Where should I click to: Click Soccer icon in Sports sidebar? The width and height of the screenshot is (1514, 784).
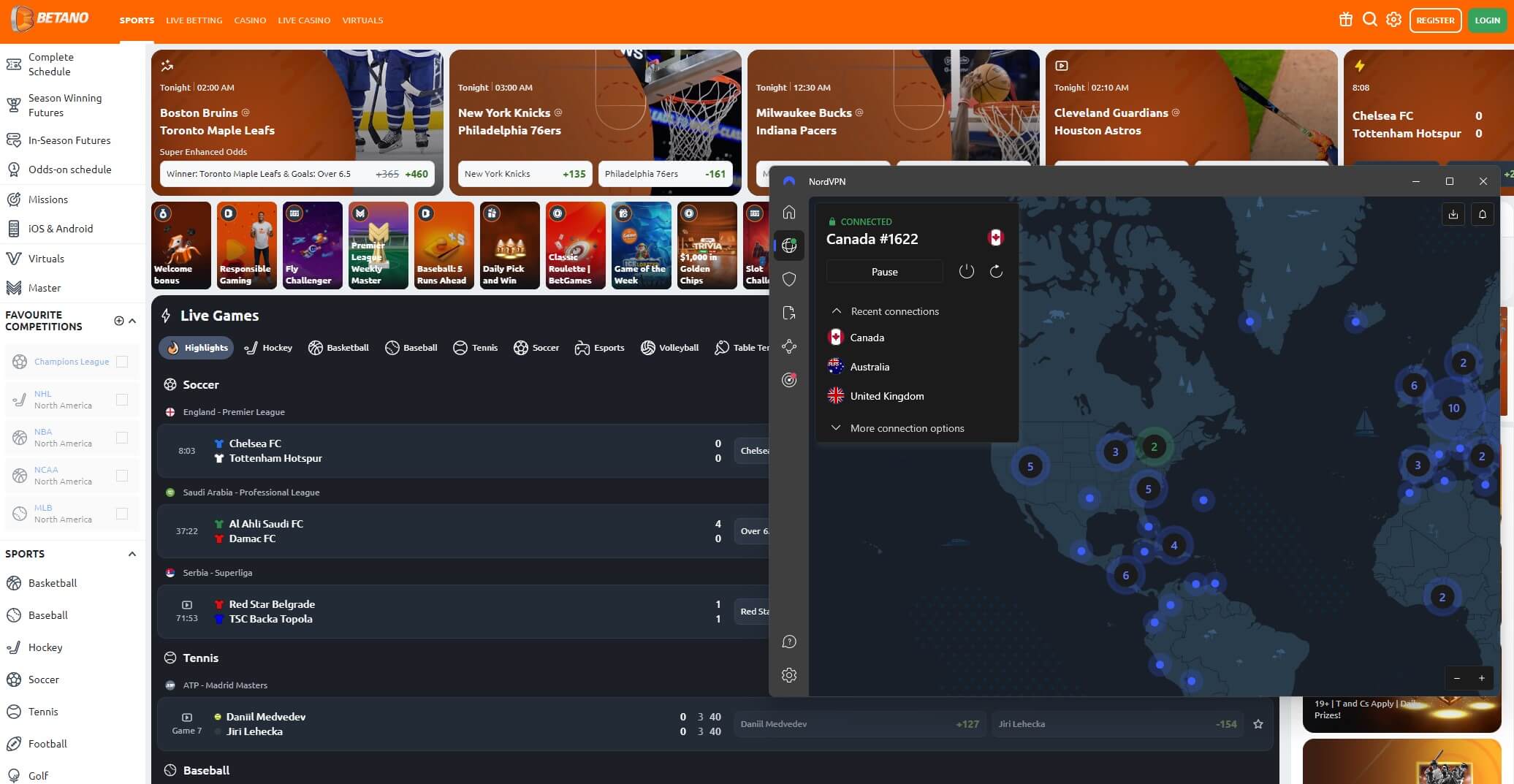(x=14, y=680)
